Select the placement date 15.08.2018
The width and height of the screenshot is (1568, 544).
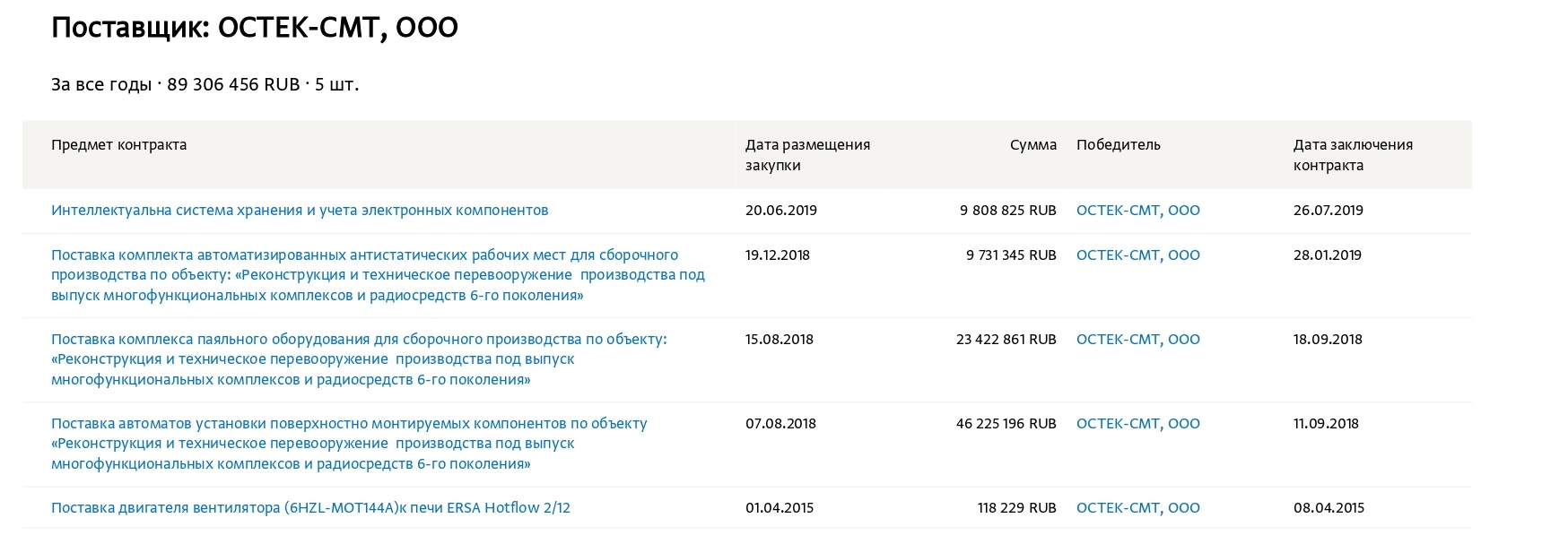780,340
